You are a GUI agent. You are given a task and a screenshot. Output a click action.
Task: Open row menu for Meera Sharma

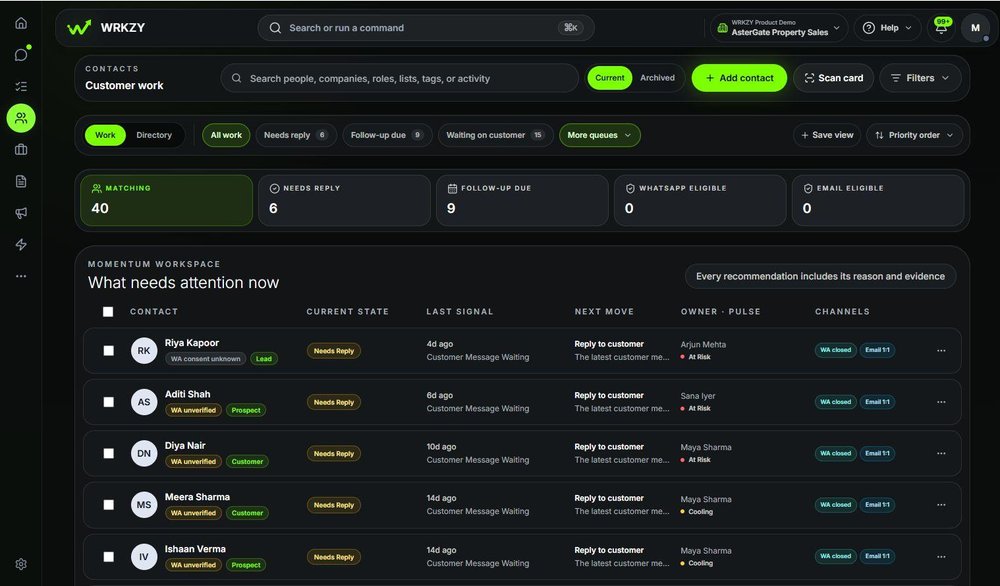[941, 505]
